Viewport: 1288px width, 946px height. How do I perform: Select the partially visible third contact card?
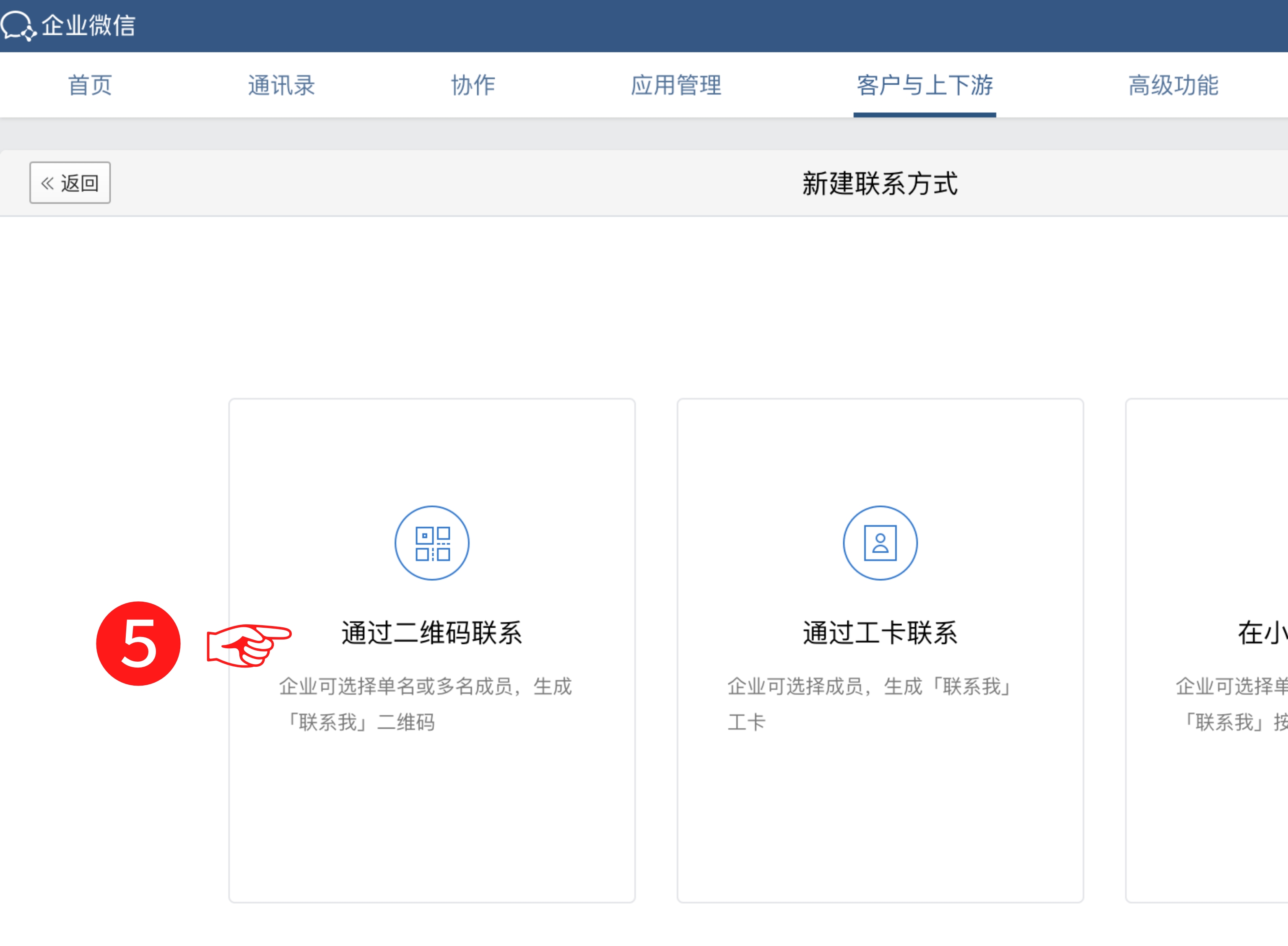pos(1208,650)
